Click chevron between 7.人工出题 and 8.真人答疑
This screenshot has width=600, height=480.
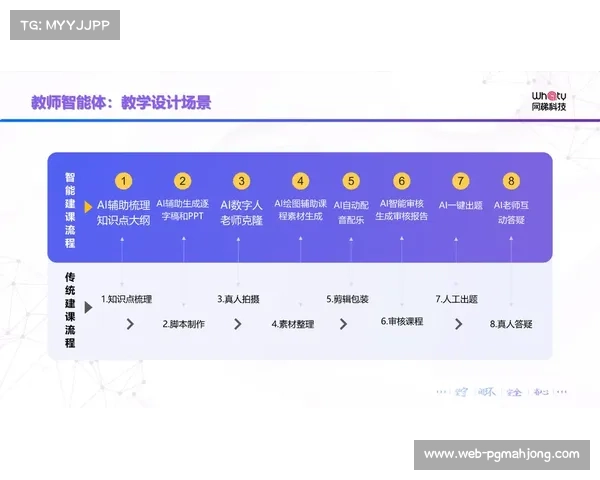[458, 324]
